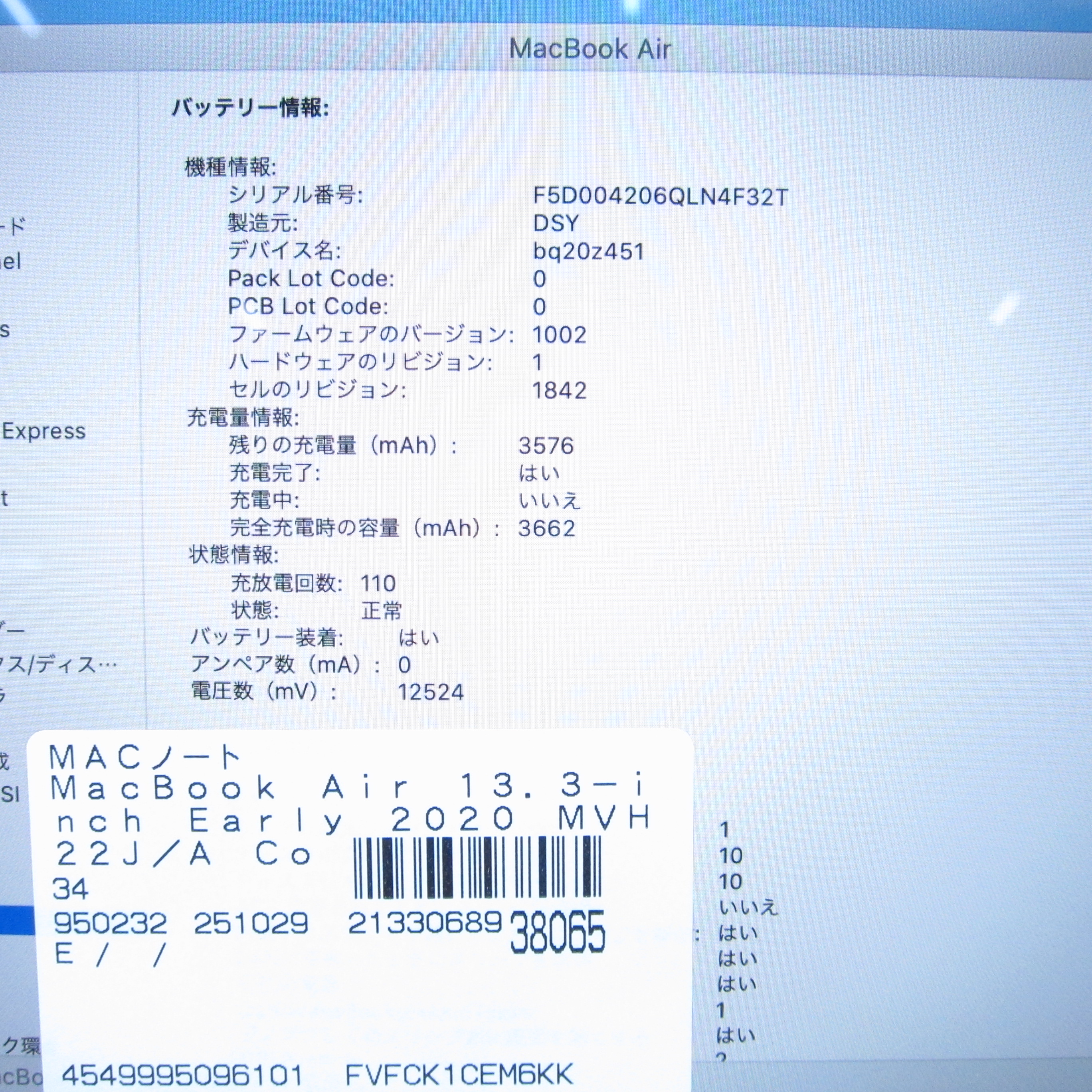Select the sidebar item ending in SI
The image size is (1092, 1092).
click(10, 794)
